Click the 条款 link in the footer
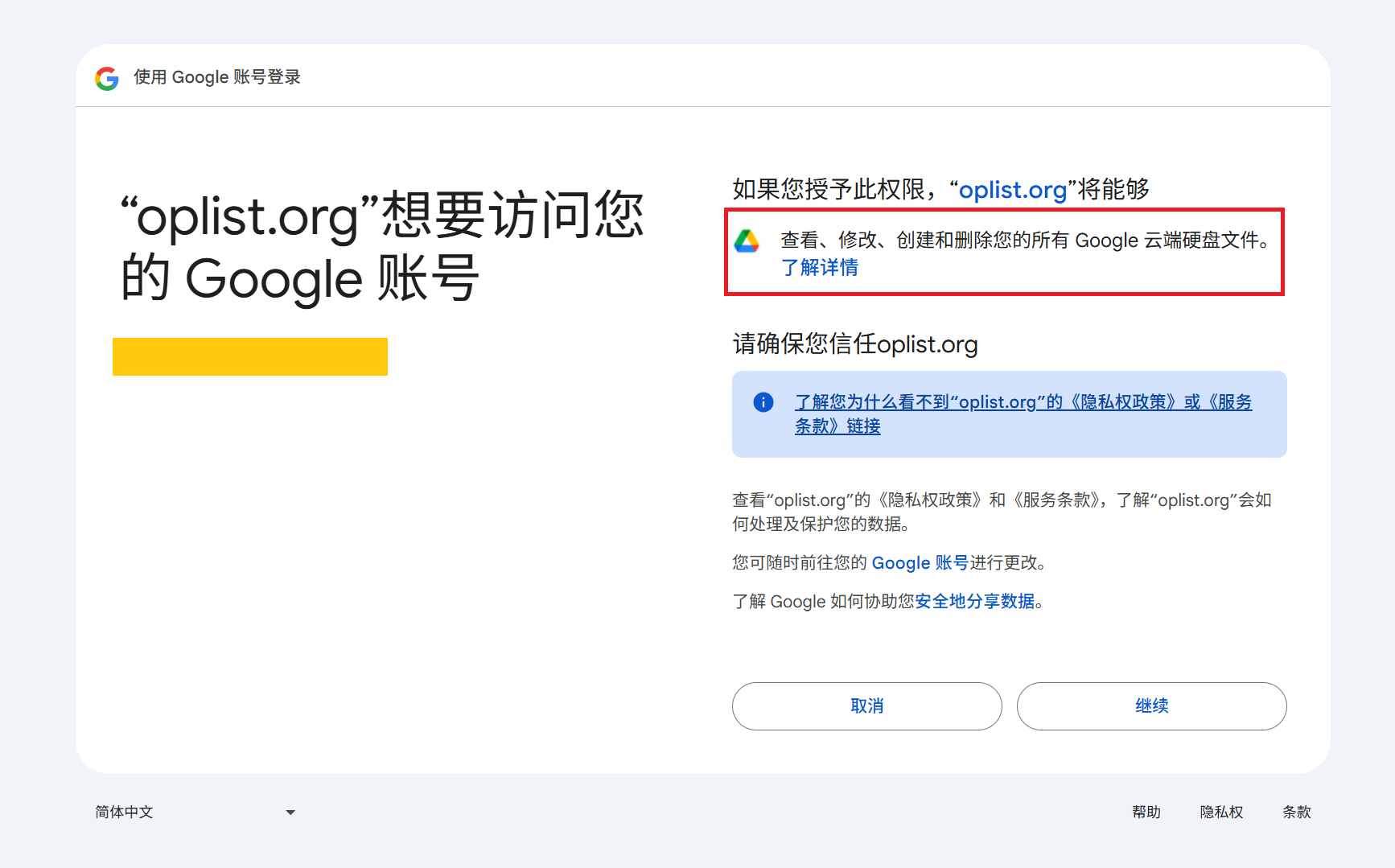Screen dimensions: 1395x868 point(1297,812)
